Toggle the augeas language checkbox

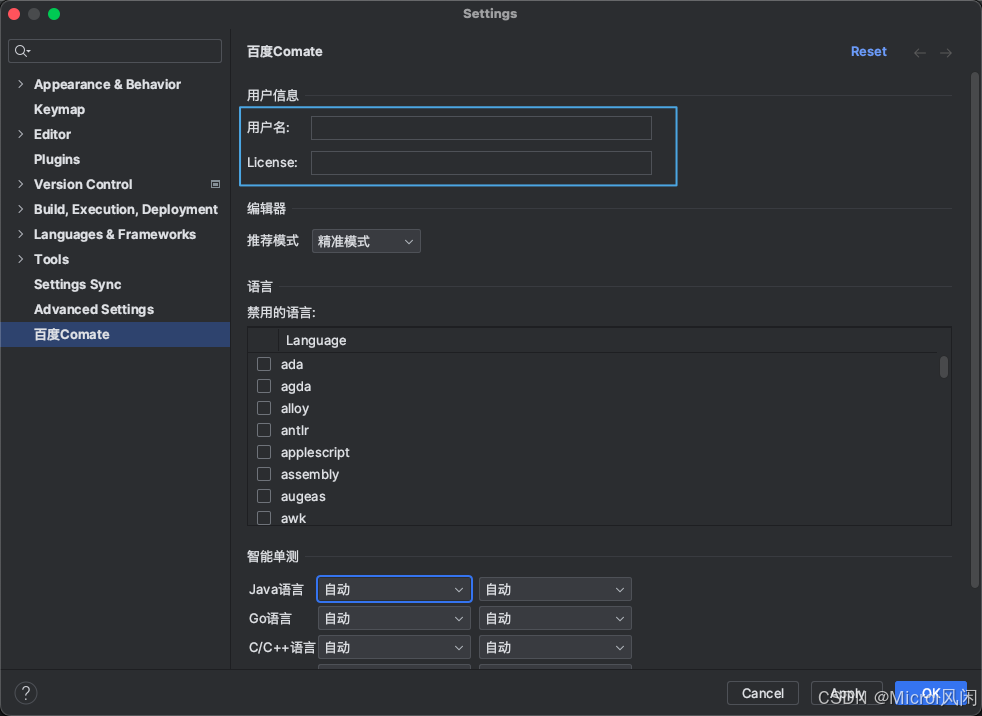(264, 496)
